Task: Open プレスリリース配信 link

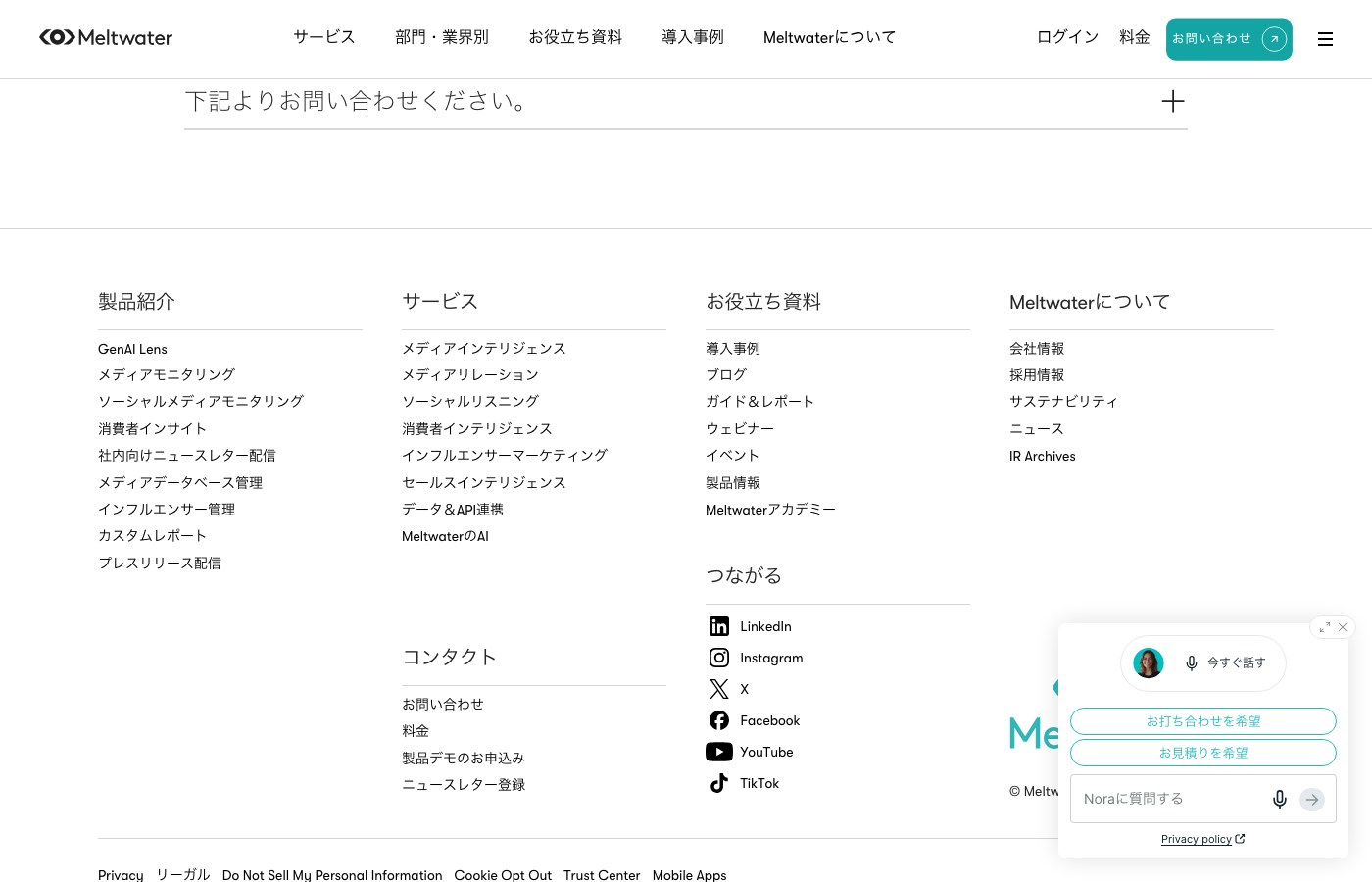Action: [160, 563]
